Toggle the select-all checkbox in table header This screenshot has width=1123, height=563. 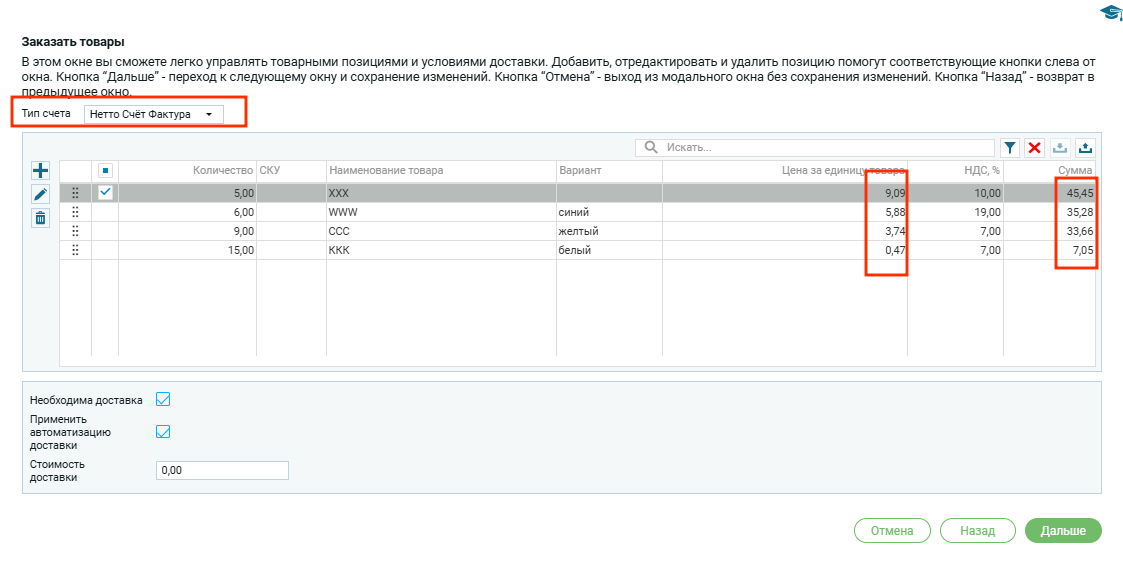coord(105,171)
